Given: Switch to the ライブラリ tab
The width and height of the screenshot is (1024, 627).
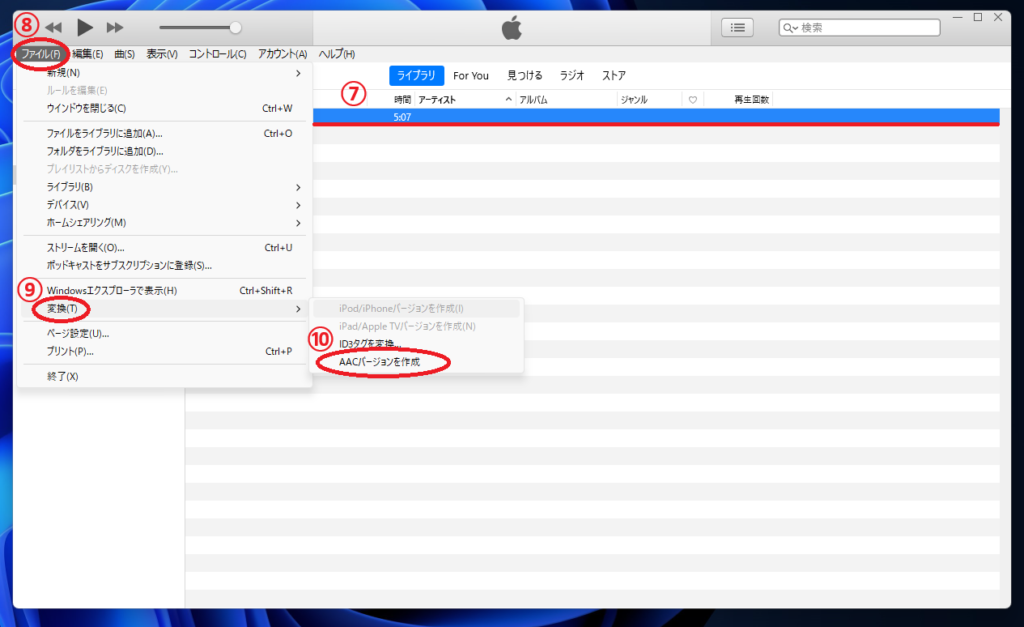Looking at the screenshot, I should [416, 76].
